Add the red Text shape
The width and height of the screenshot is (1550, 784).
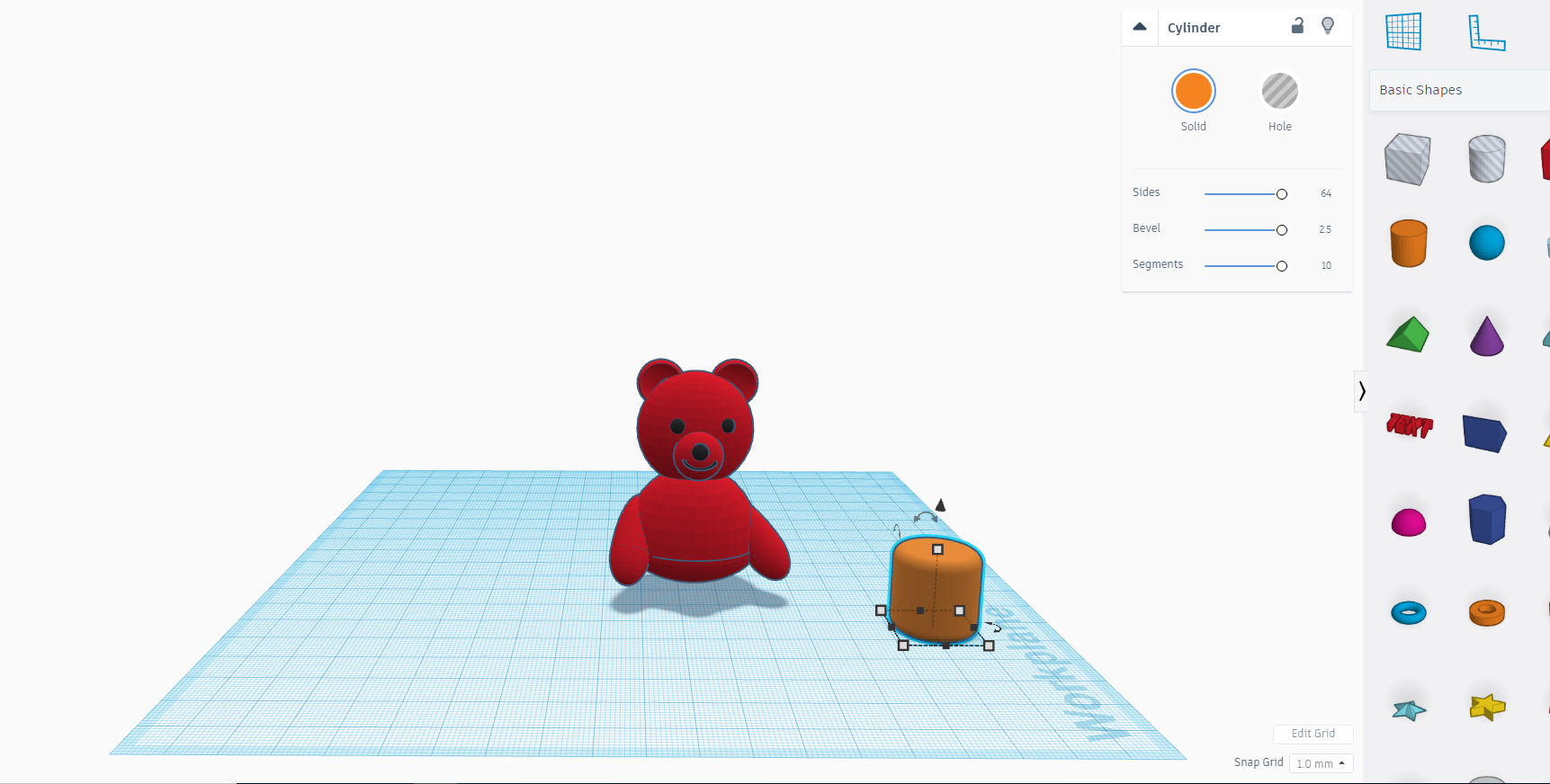tap(1409, 424)
